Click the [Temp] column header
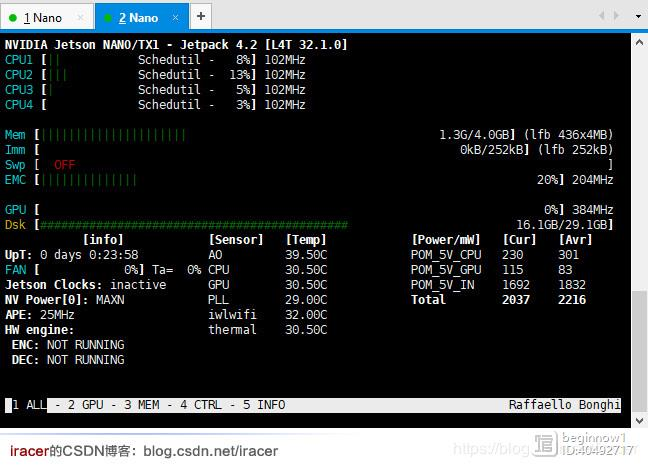The image size is (648, 467). (306, 240)
